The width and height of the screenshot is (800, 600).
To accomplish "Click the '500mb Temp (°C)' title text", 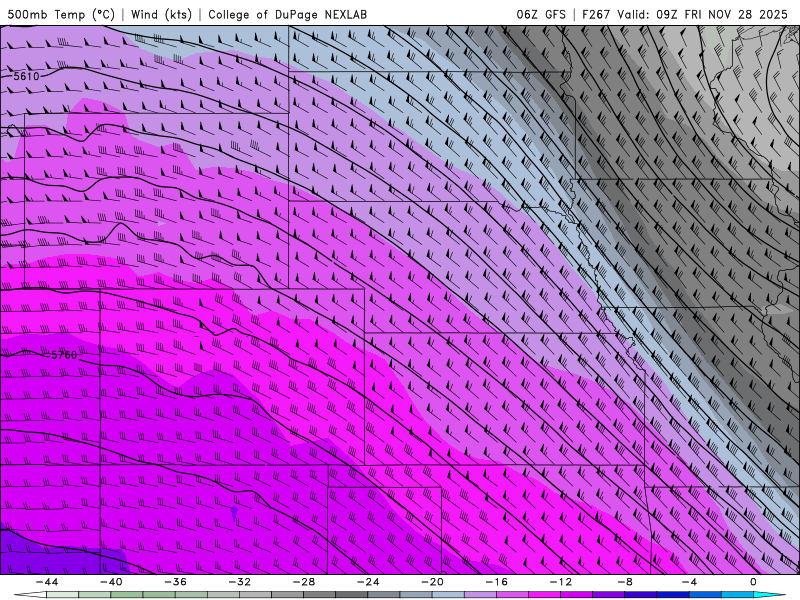I will pyautogui.click(x=61, y=15).
